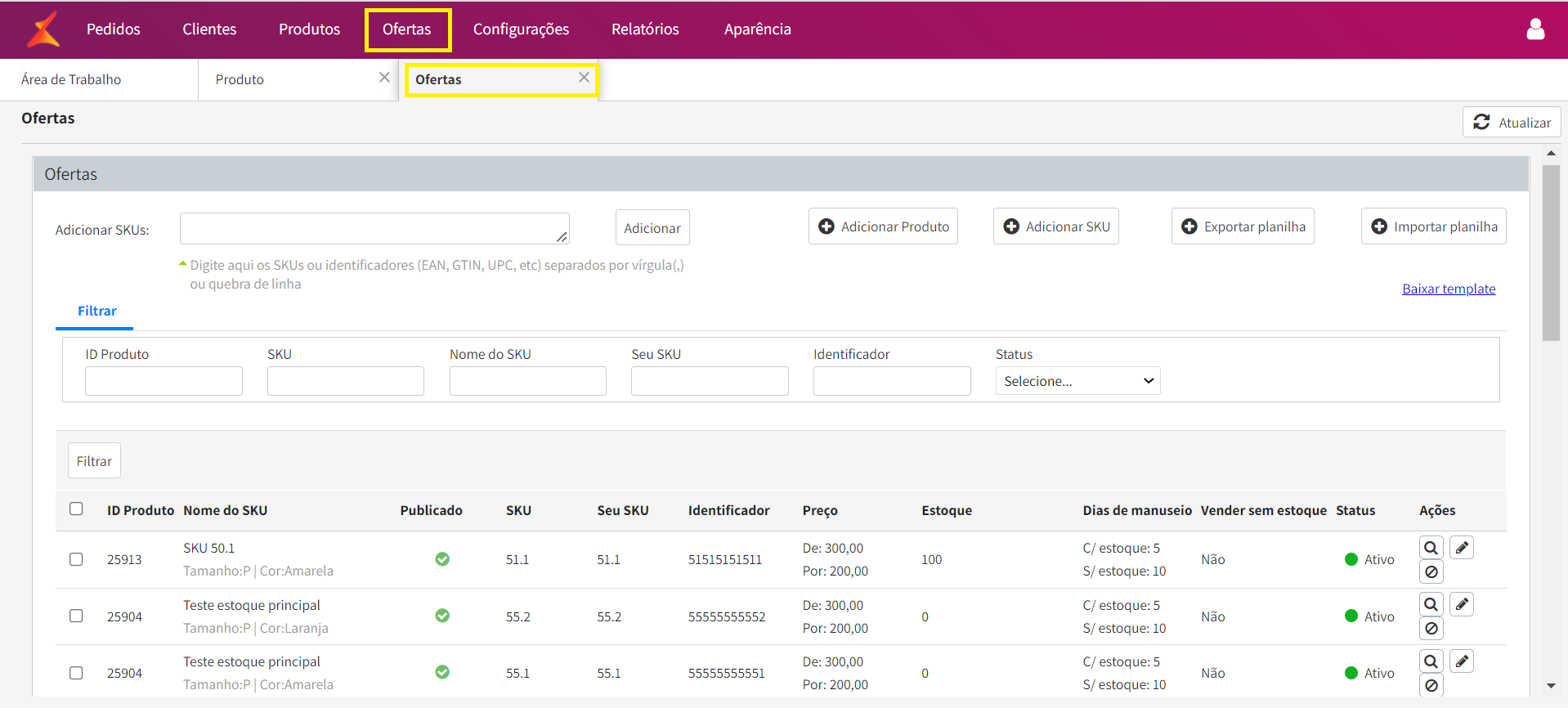The image size is (1568, 708).
Task: Open the Aparência menu
Action: coord(758,29)
